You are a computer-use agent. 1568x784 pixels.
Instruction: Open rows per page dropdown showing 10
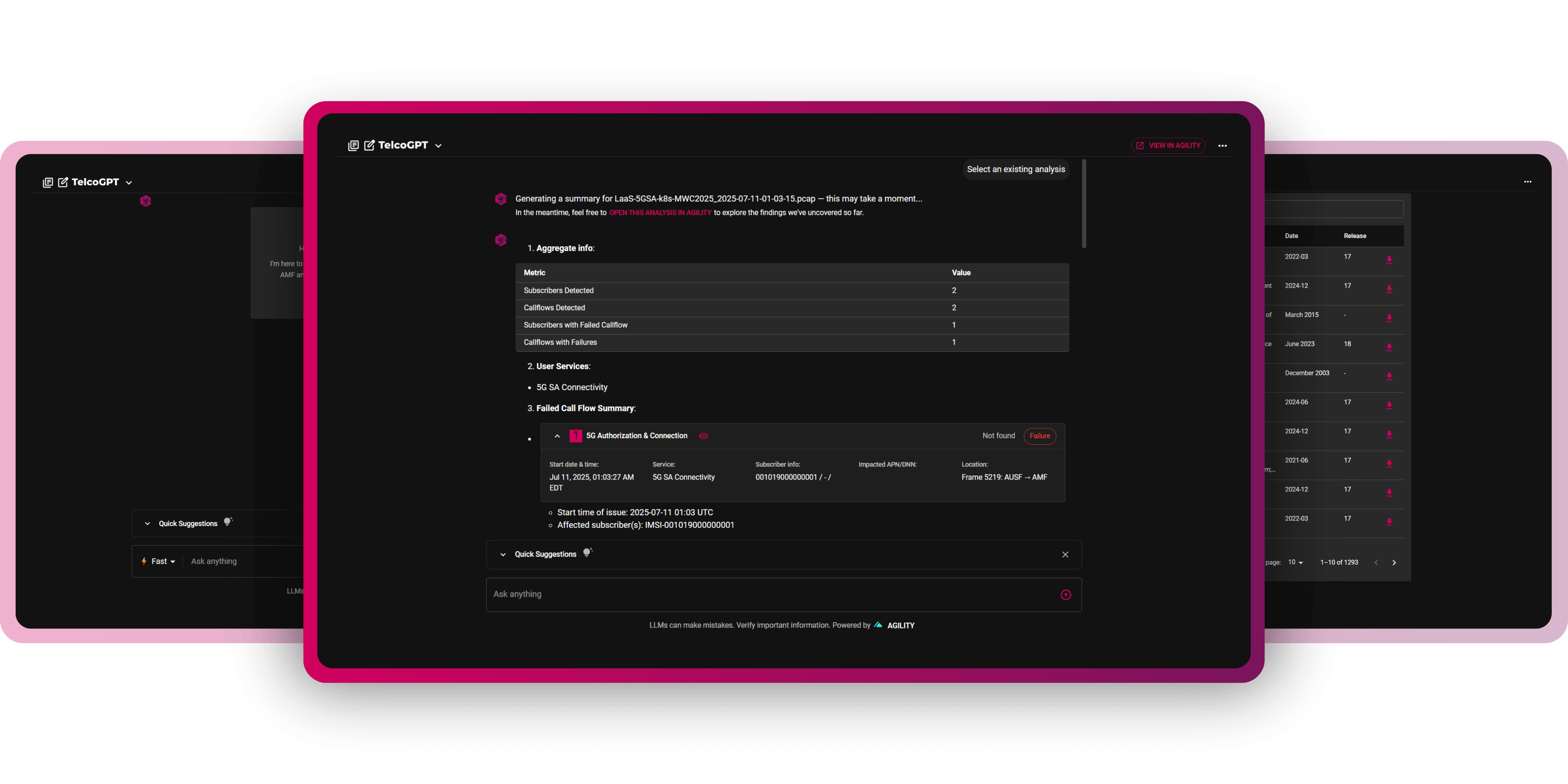tap(1295, 563)
